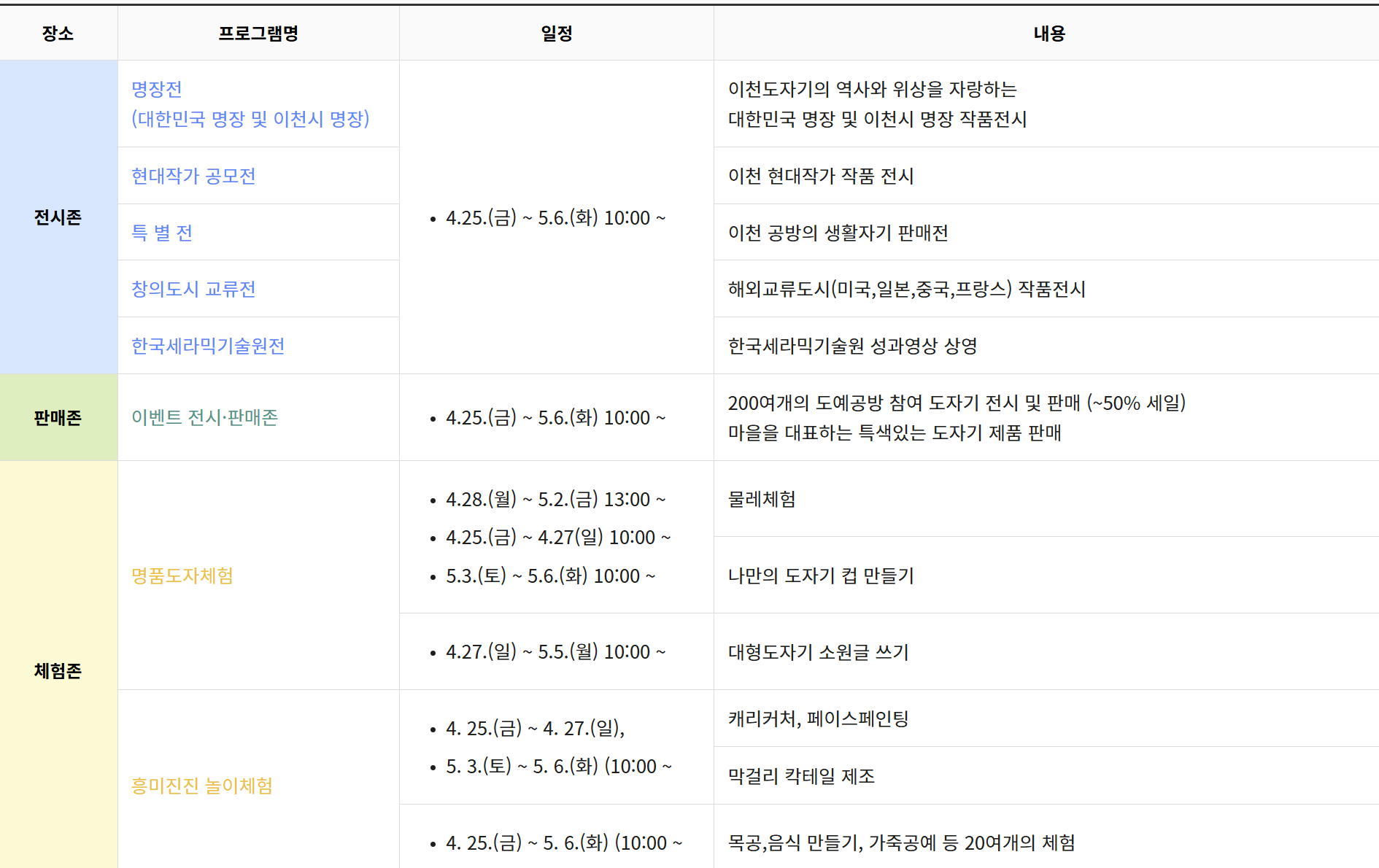
Task: Click description 한국세라믹기술원 성과영상 상영
Action: coord(853,346)
